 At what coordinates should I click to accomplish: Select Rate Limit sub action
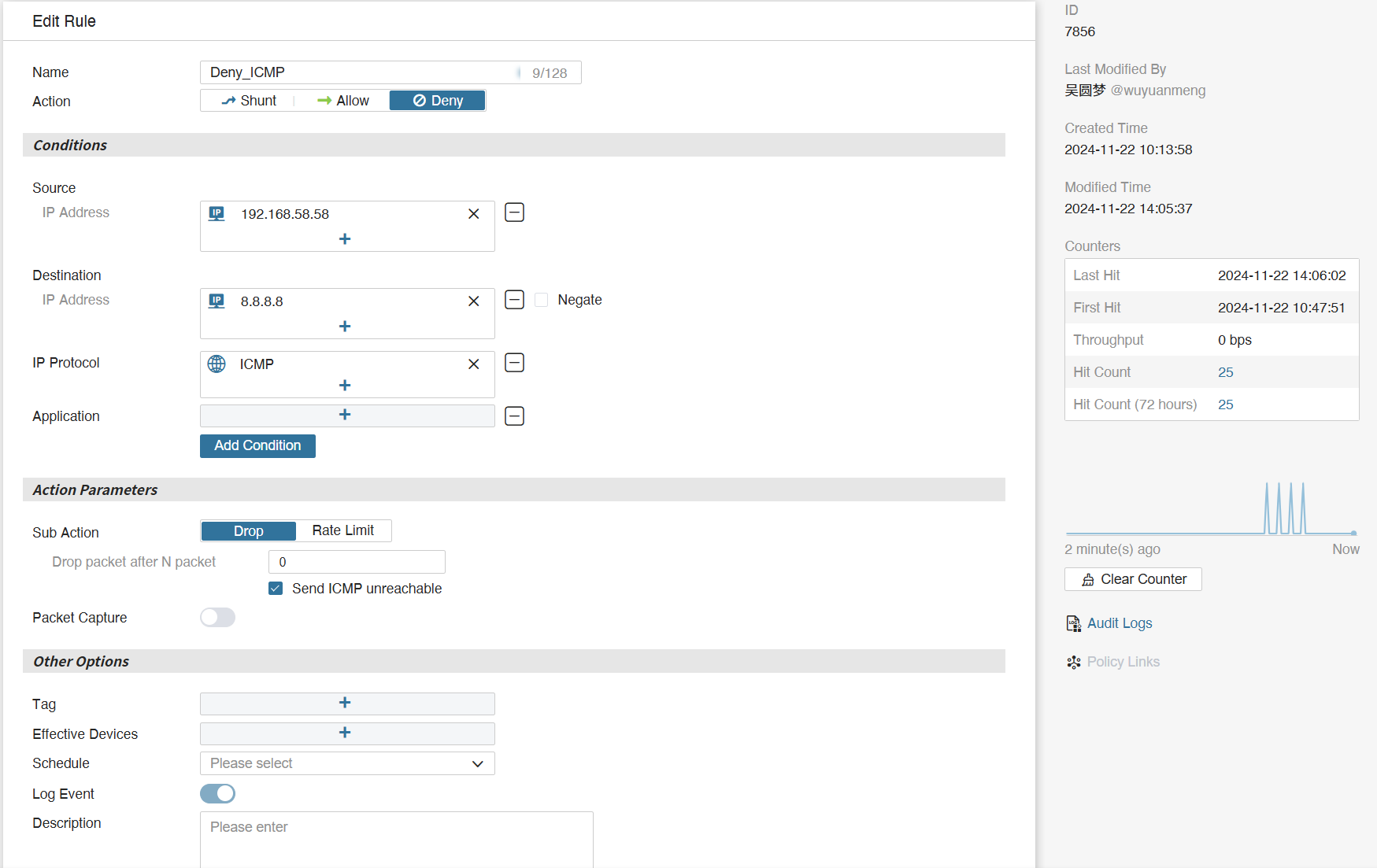point(342,531)
